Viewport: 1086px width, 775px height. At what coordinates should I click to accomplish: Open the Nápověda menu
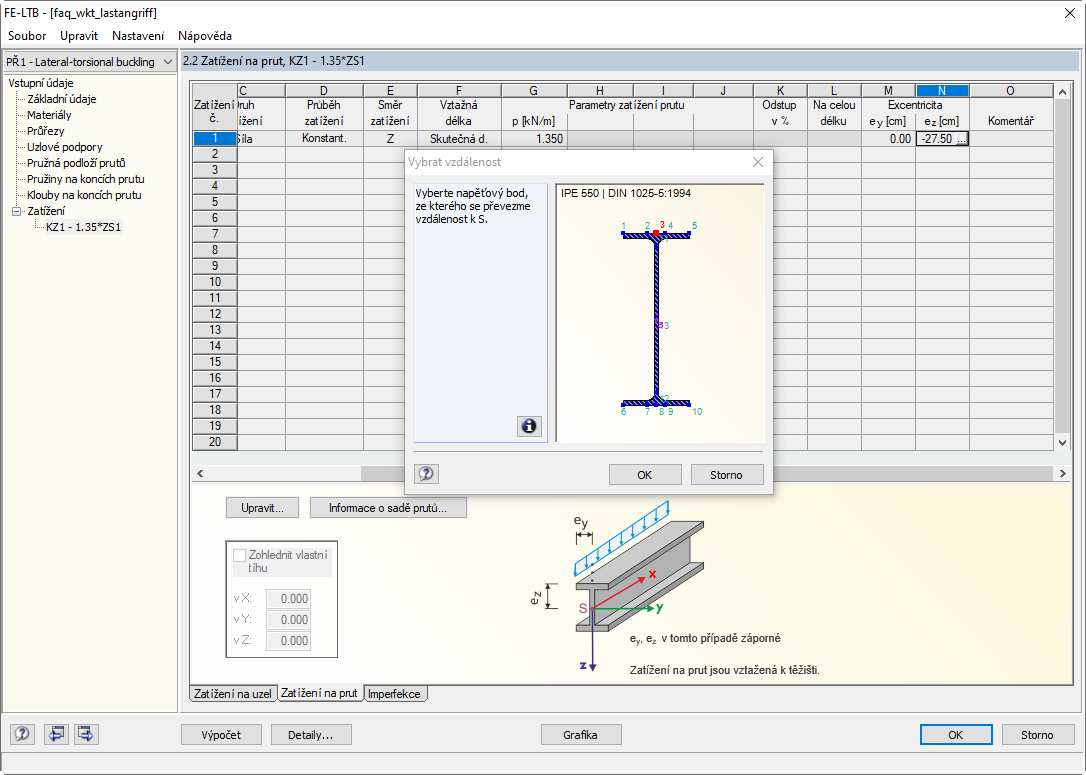click(x=205, y=35)
